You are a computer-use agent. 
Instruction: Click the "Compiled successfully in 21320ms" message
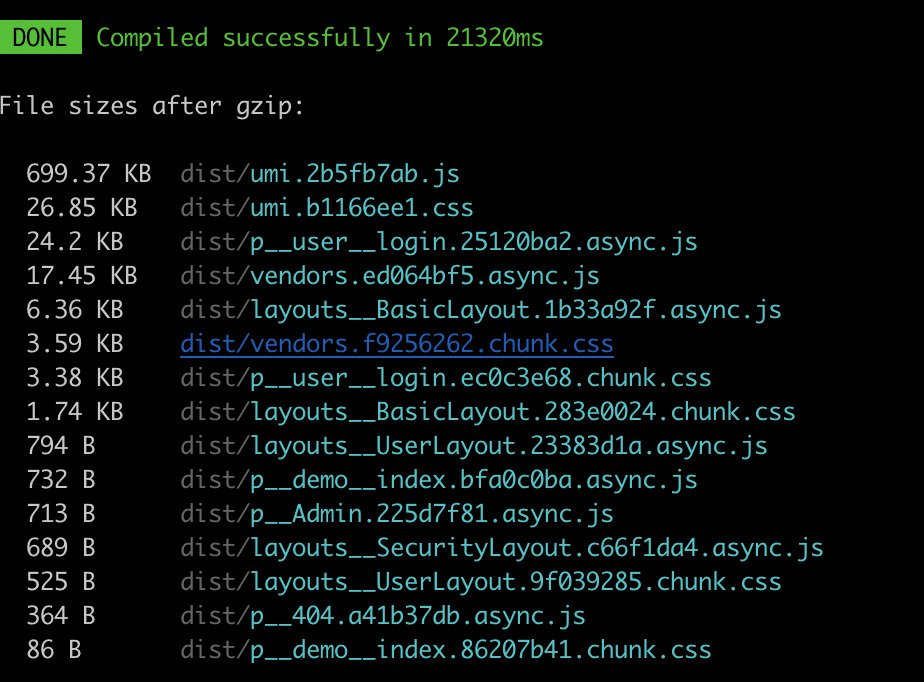[x=320, y=38]
